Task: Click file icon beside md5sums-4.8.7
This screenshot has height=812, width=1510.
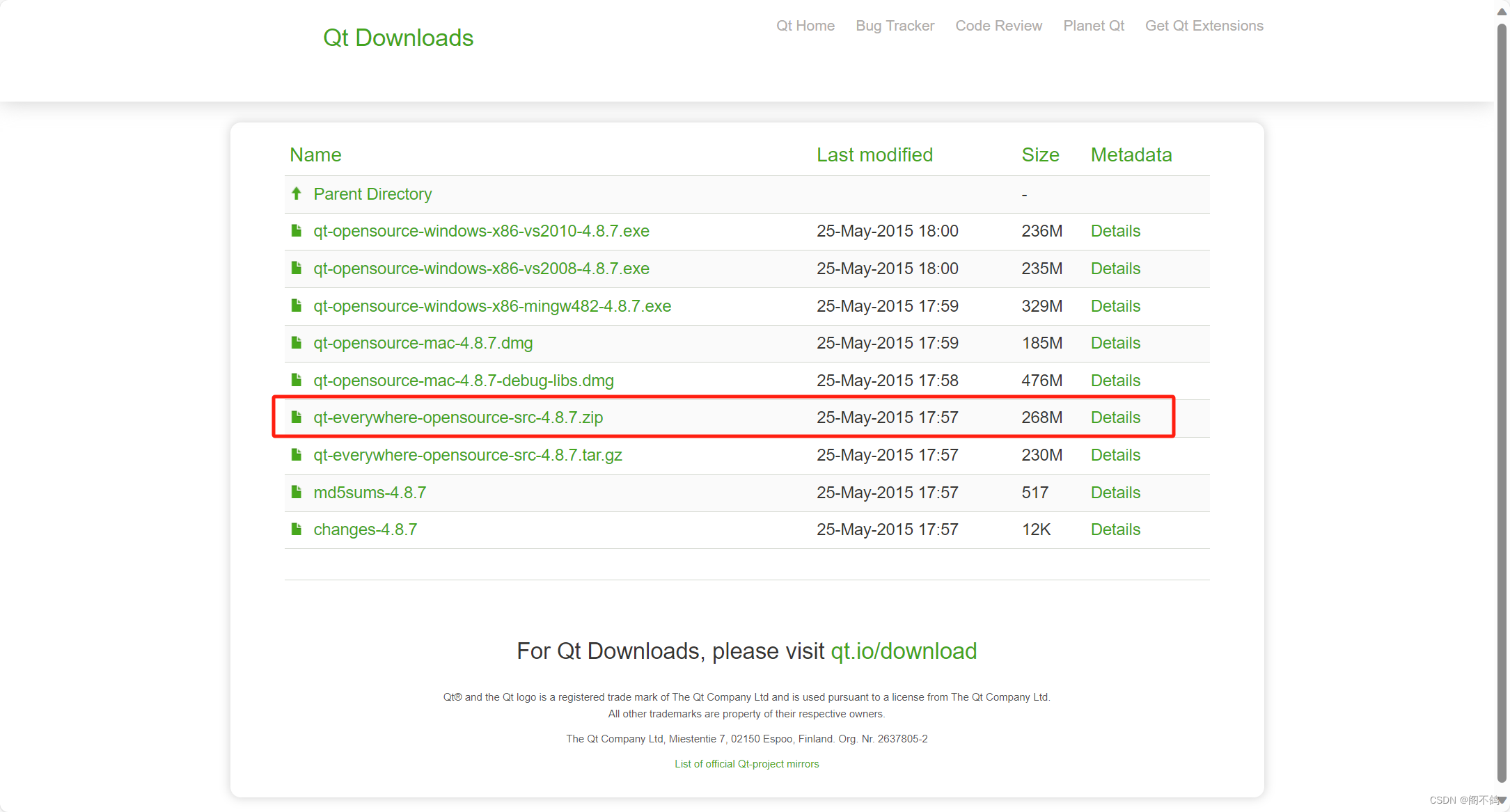Action: (x=297, y=492)
